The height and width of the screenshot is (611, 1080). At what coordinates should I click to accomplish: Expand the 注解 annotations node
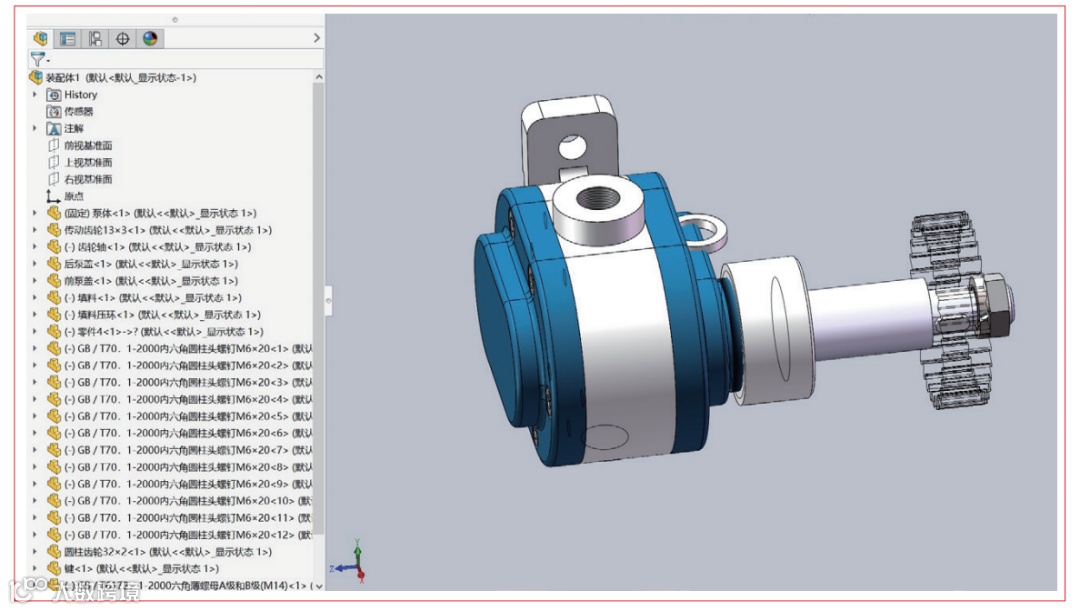point(34,128)
